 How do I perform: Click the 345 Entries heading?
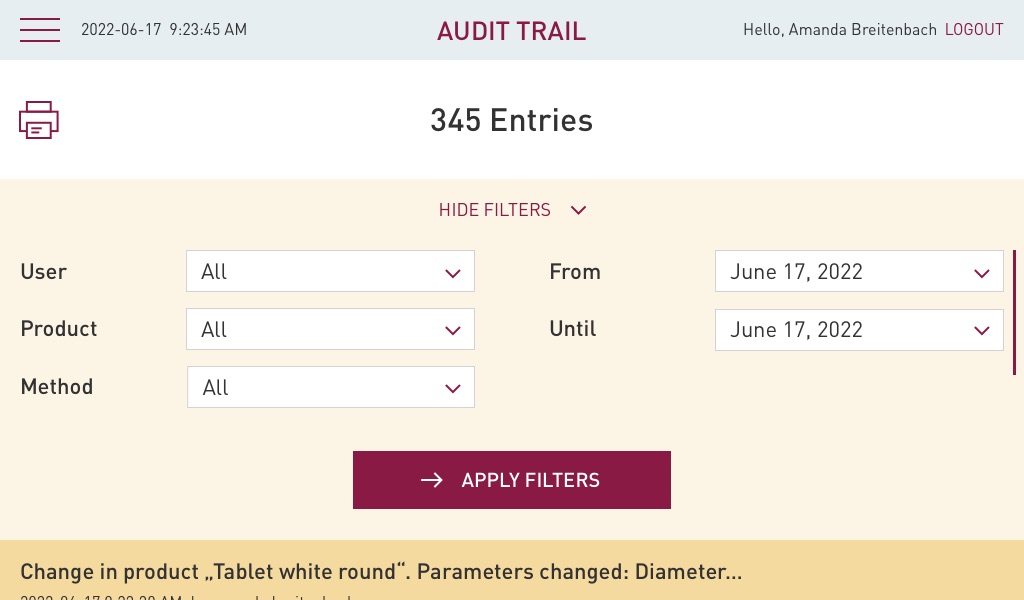click(511, 121)
